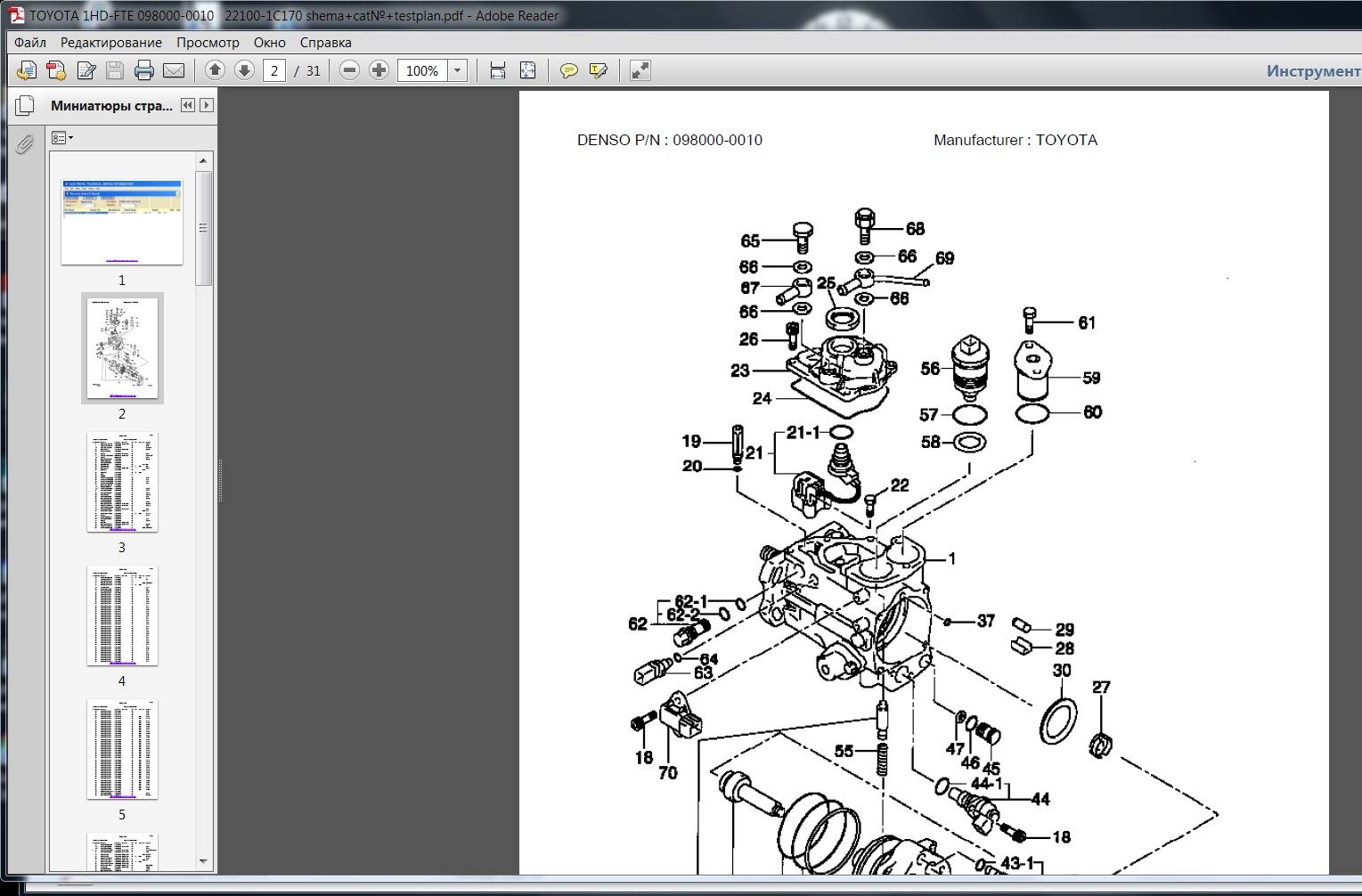Image resolution: width=1362 pixels, height=896 pixels.
Task: Open the attachments paperclip panel
Action: (24, 143)
